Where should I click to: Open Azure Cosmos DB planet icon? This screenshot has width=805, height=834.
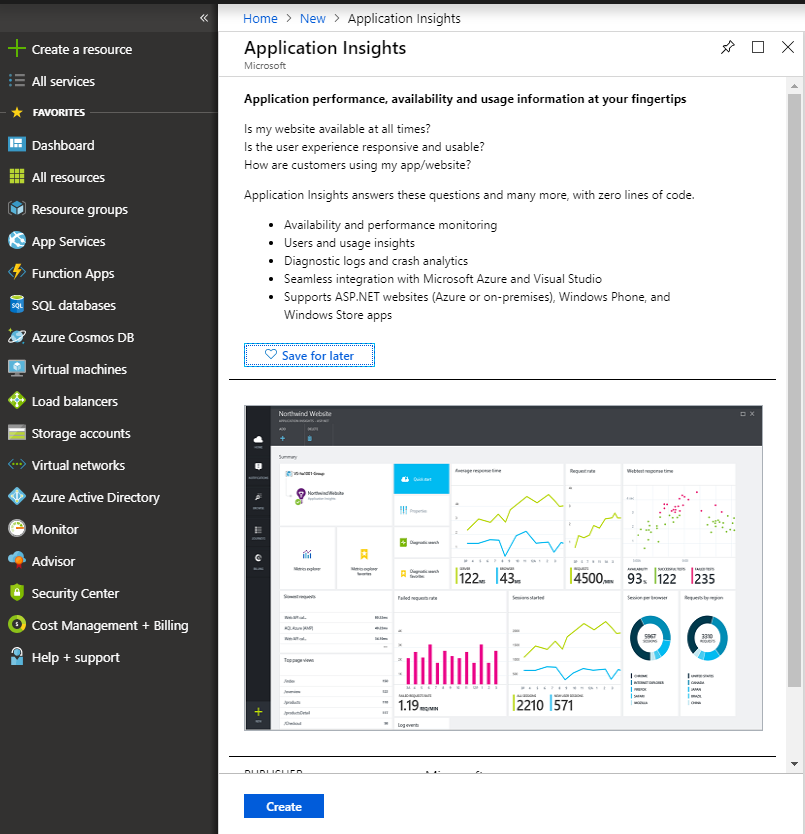[16, 336]
